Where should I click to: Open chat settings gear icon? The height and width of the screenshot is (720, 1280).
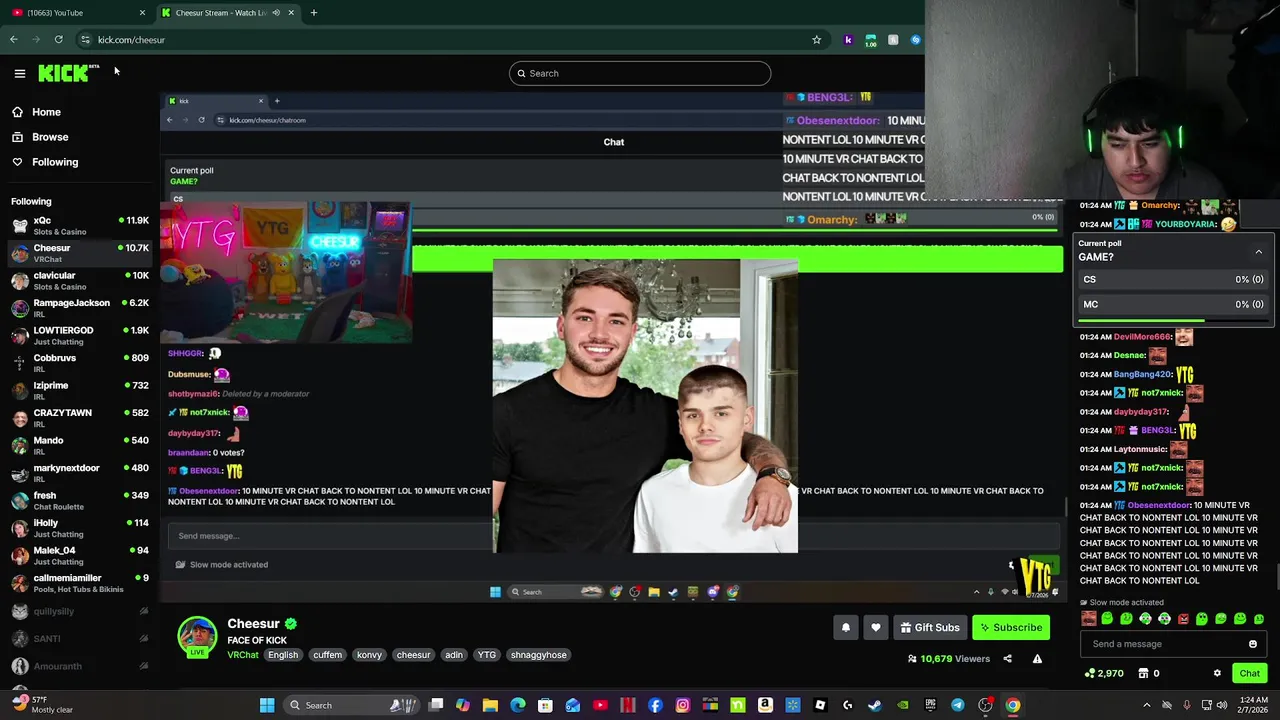1217,673
